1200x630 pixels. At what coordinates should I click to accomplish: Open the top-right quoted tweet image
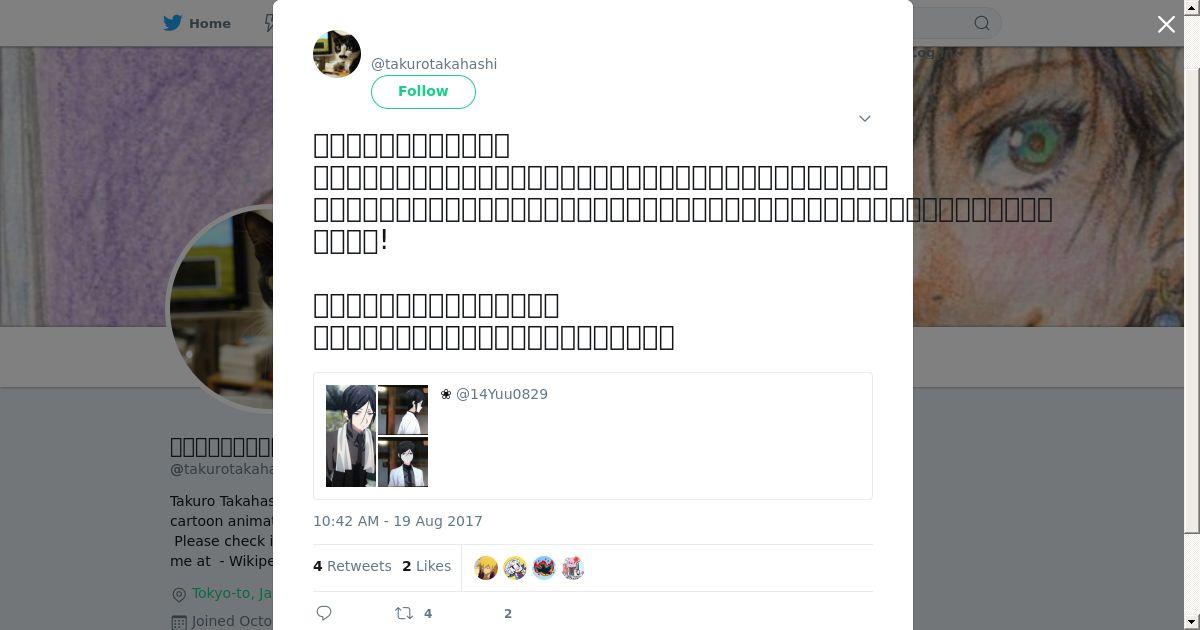403,410
